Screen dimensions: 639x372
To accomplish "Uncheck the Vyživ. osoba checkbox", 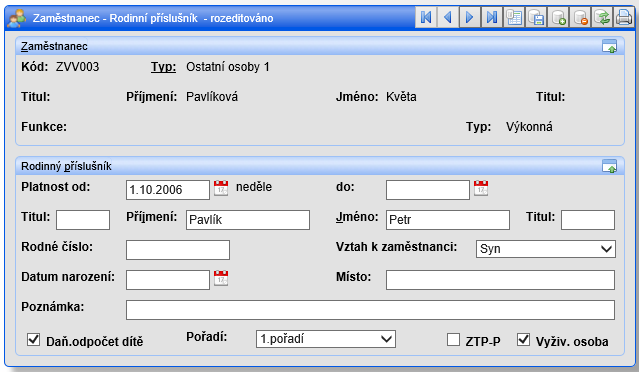I will coord(524,339).
